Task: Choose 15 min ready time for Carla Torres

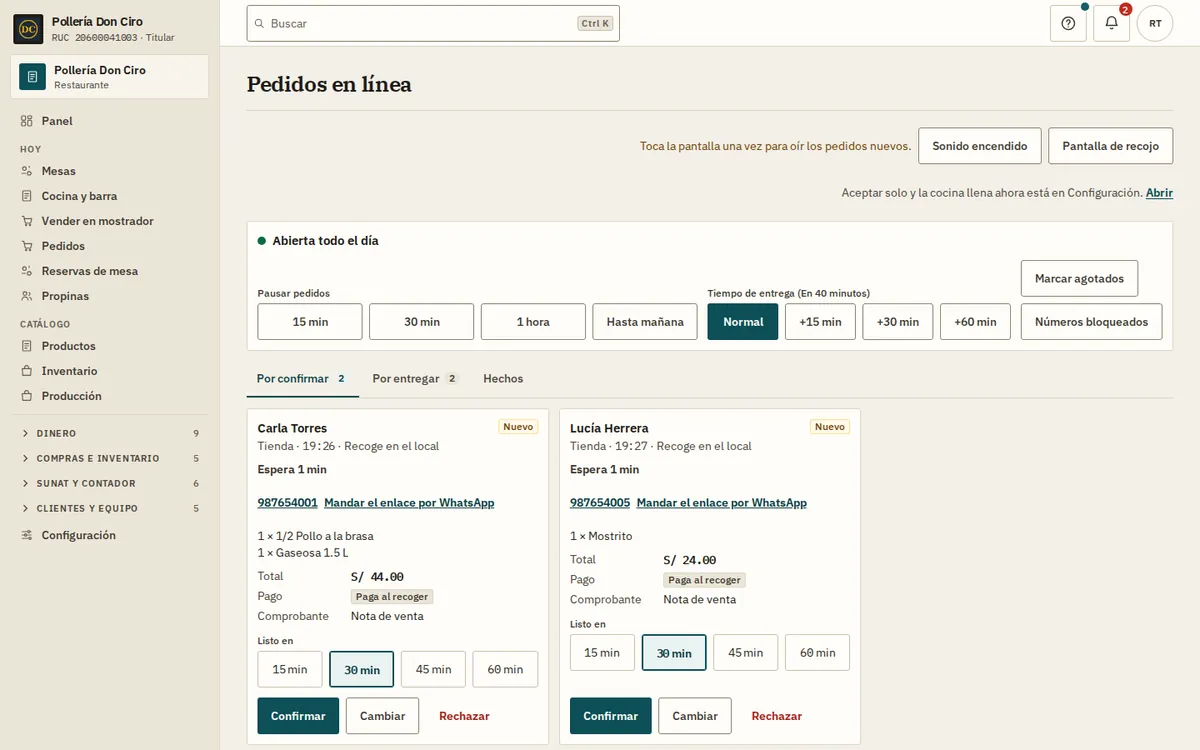Action: pos(290,669)
